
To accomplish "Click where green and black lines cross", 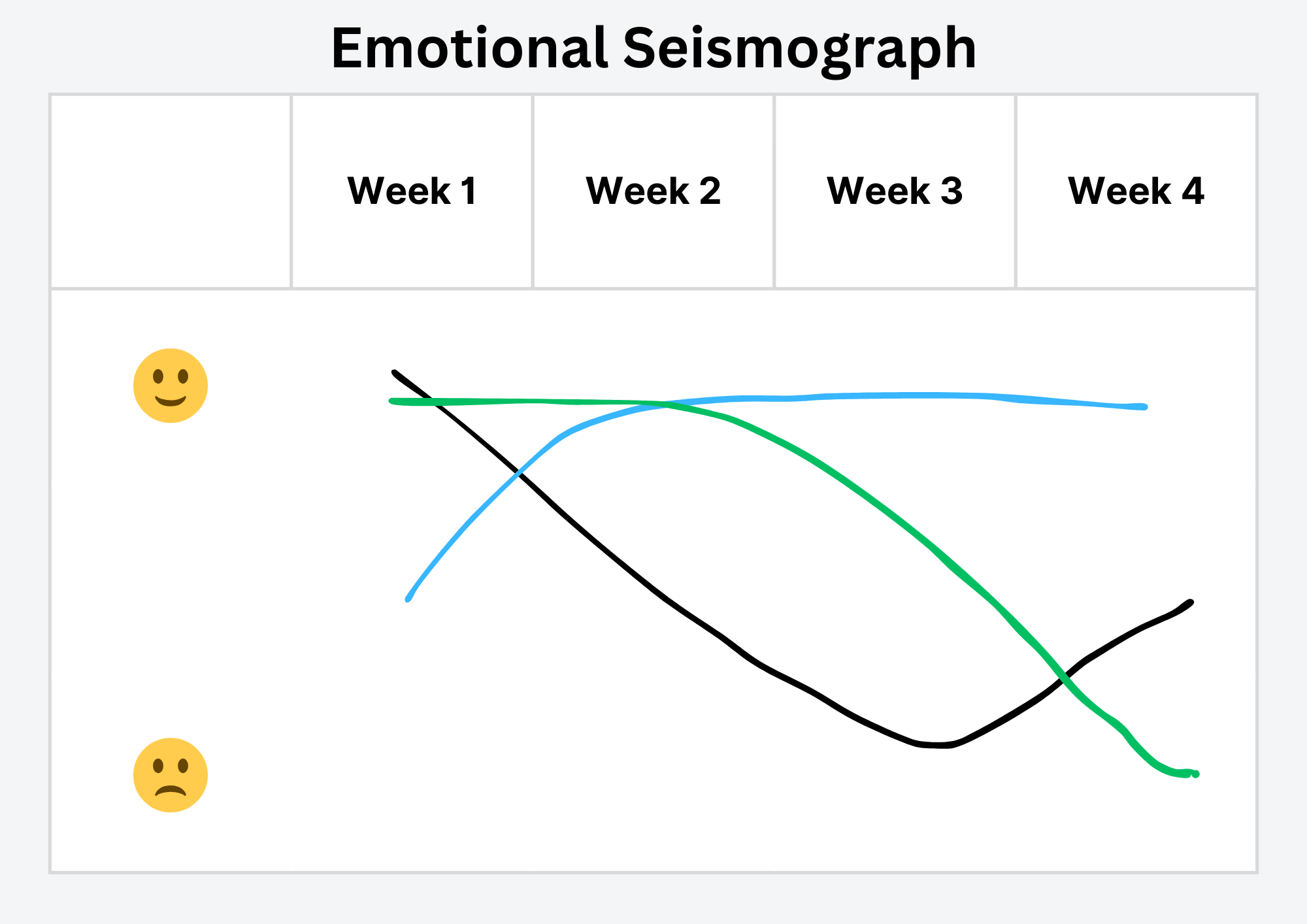I will point(1065,677).
